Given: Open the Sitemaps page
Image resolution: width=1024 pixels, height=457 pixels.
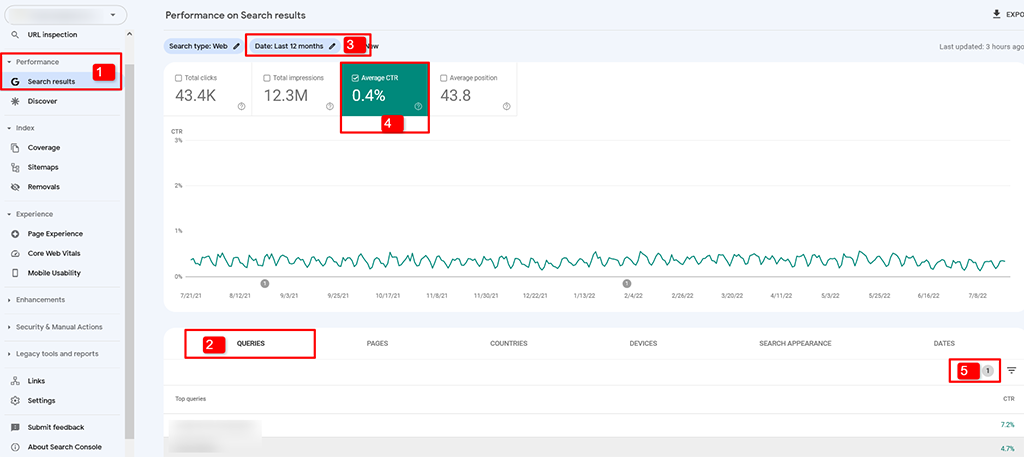Looking at the screenshot, I should pos(42,167).
